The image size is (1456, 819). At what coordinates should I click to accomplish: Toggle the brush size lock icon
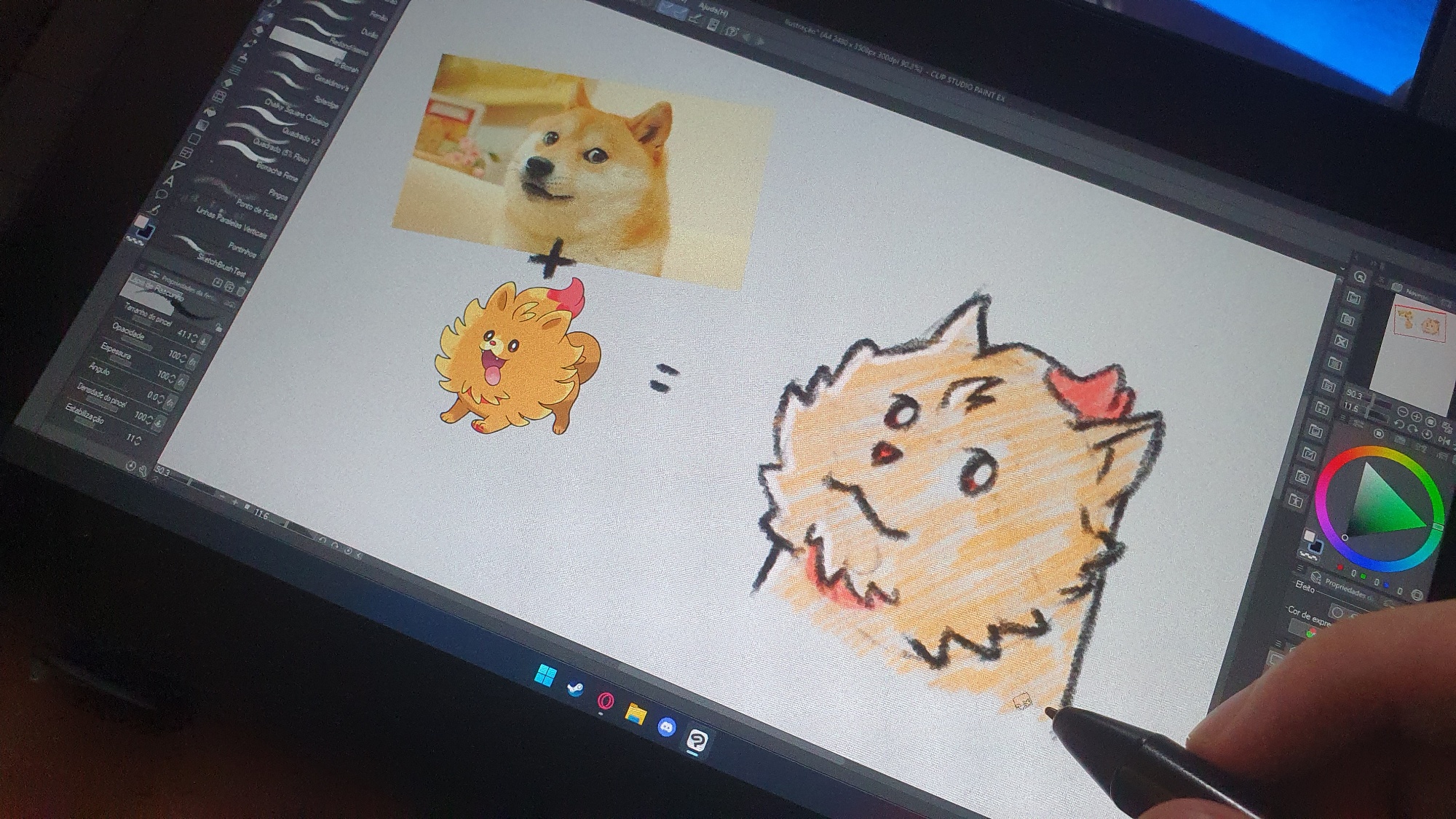coord(218,328)
